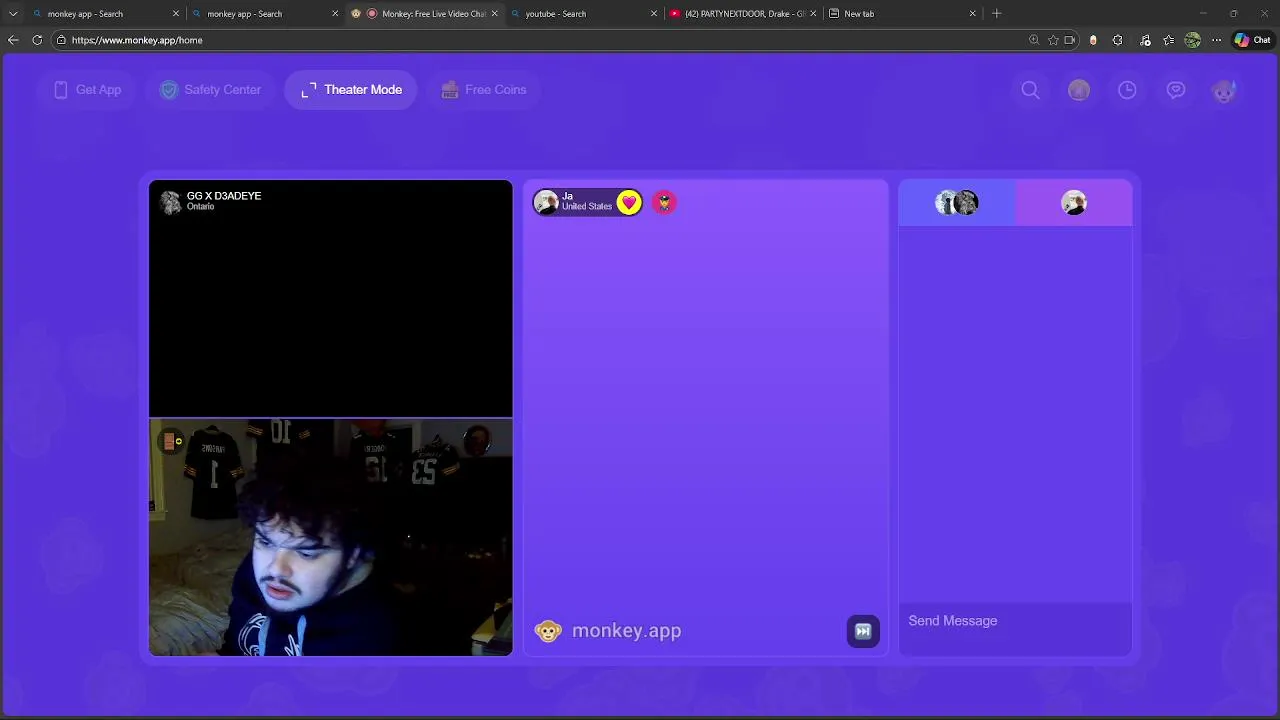Click the address bar URL monkey.app/home

pos(137,40)
